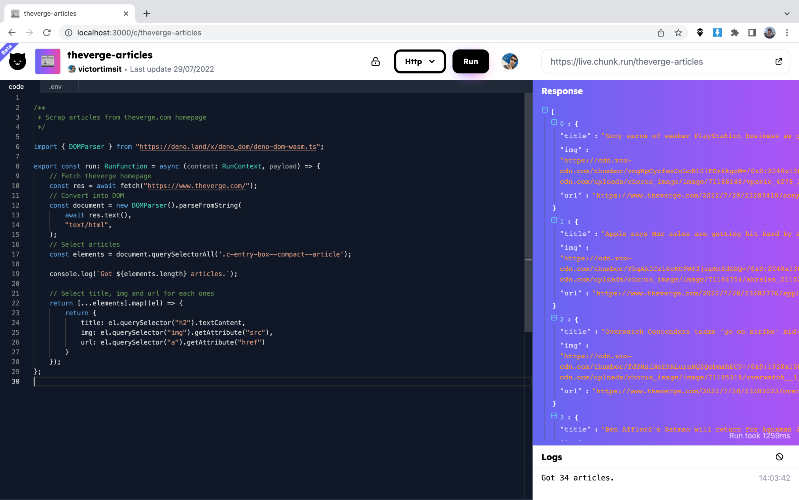Collapse JSON item 1
The height and width of the screenshot is (500, 799).
pos(554,220)
